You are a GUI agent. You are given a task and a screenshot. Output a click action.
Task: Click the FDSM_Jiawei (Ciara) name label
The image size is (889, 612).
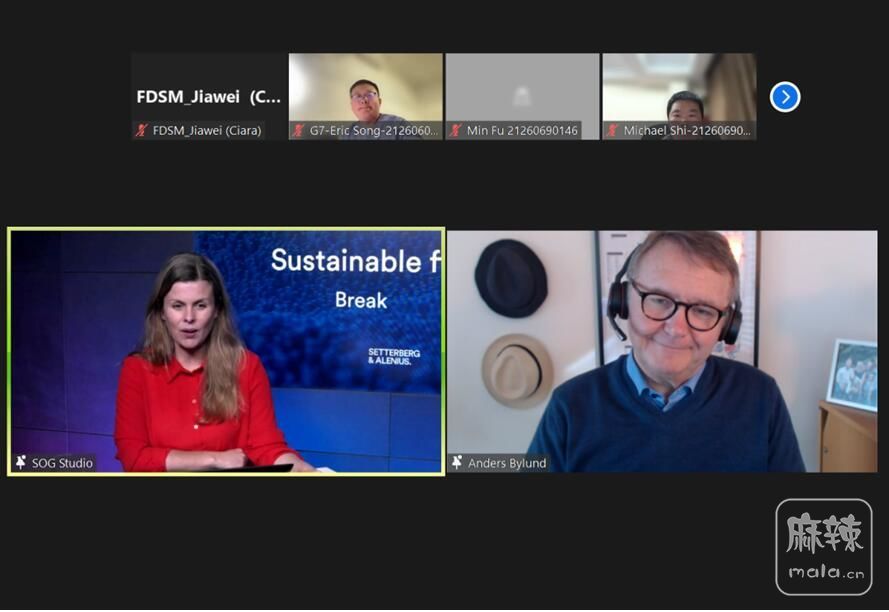(207, 131)
